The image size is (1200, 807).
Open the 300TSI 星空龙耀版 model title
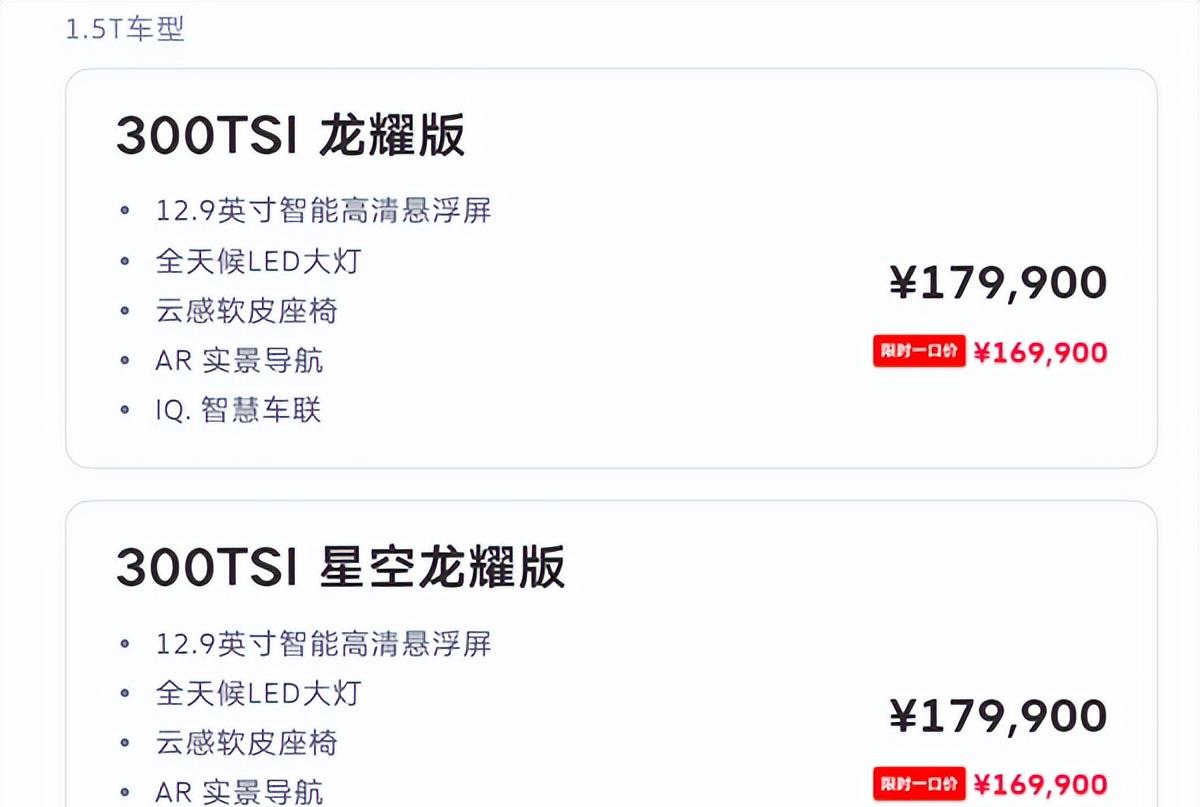341,566
